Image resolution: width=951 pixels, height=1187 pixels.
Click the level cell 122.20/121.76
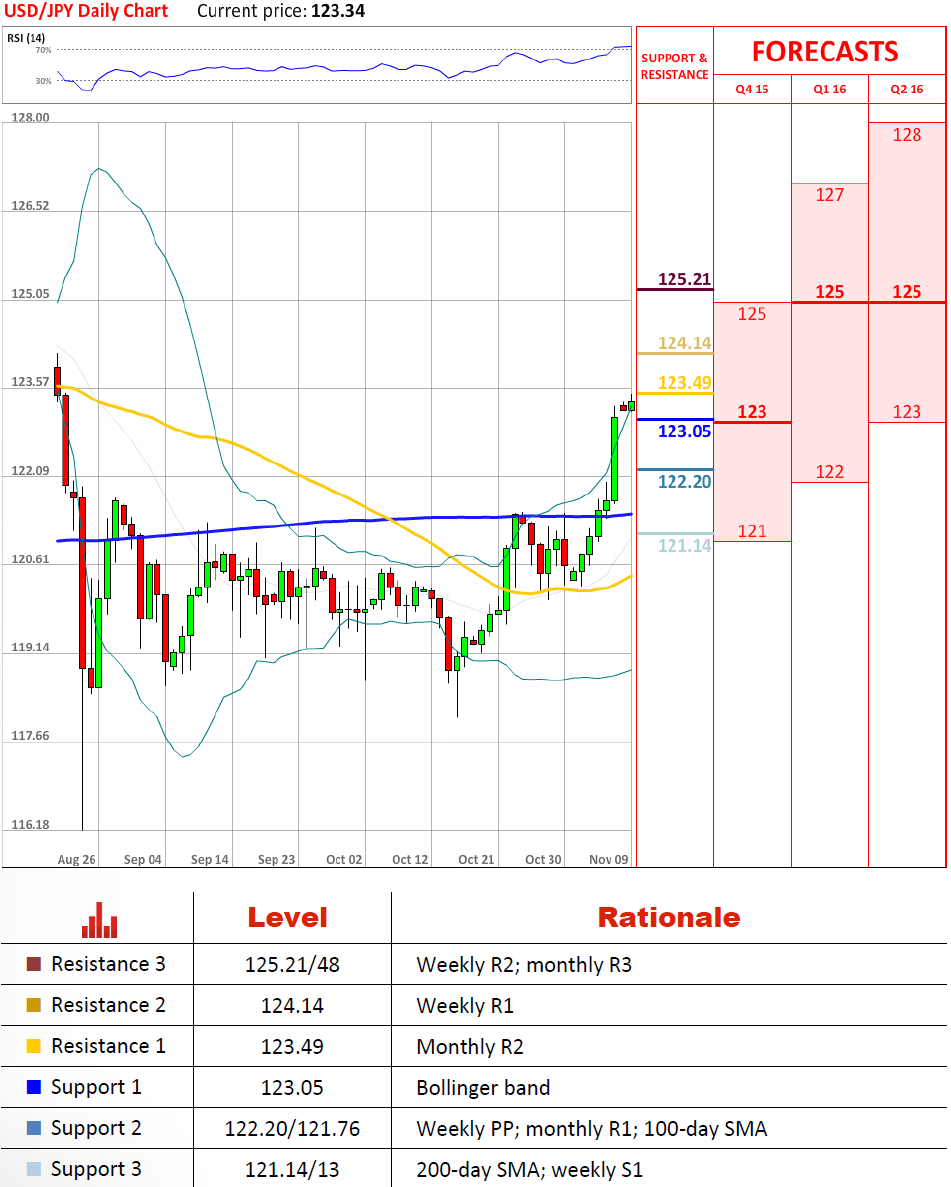292,1129
